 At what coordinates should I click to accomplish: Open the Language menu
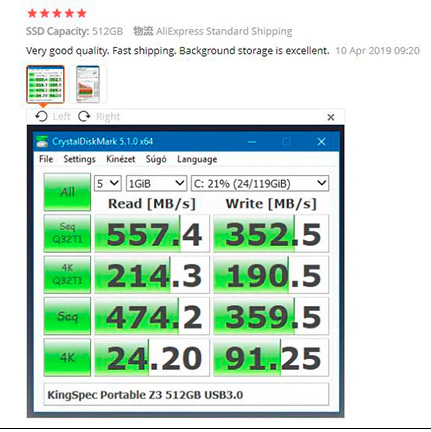coord(197,159)
